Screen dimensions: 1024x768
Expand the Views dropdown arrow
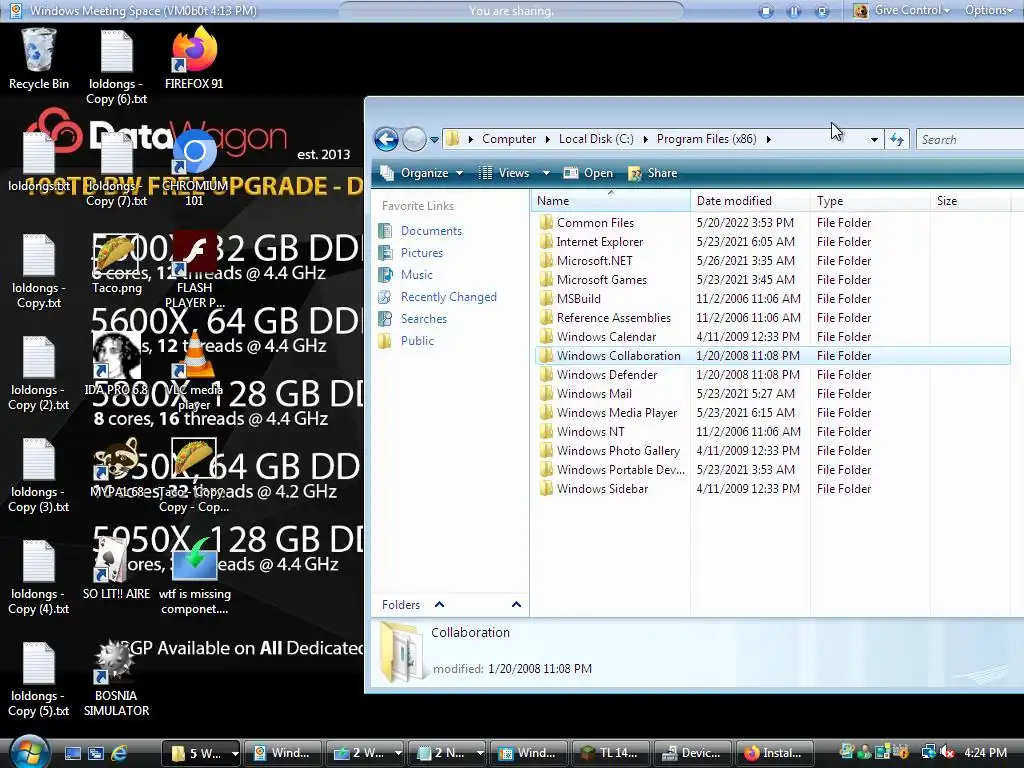546,173
